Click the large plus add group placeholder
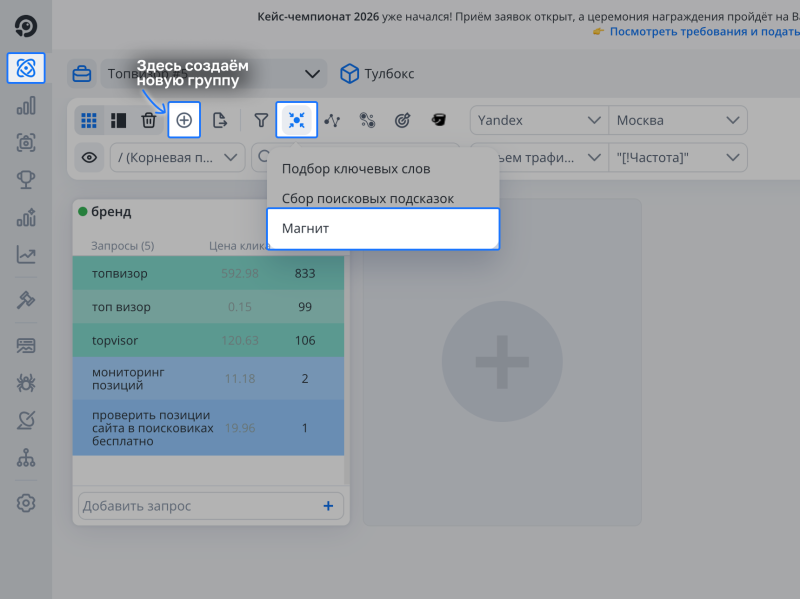Screen dimensions: 800x599 (502, 362)
